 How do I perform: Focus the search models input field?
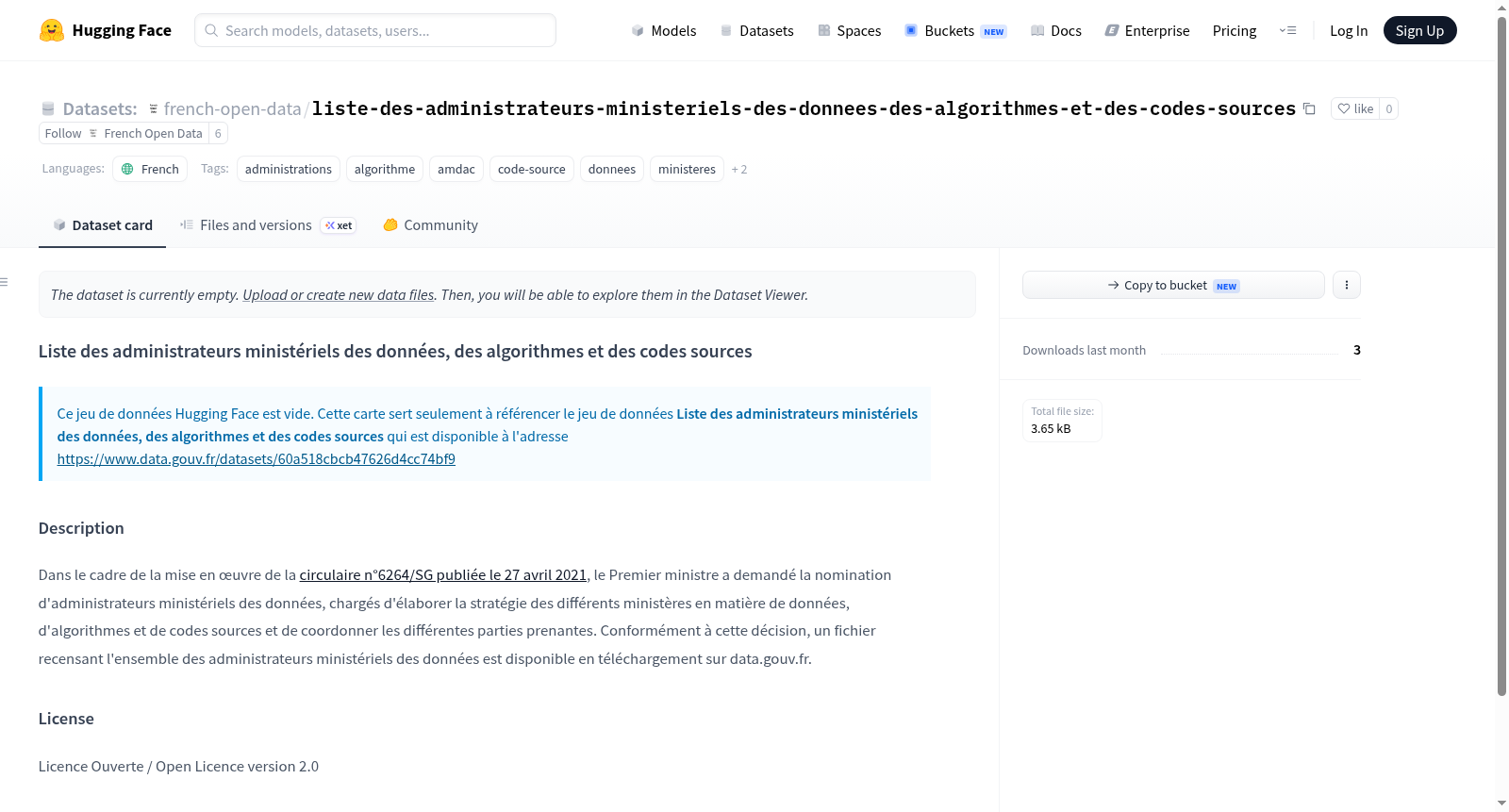point(375,30)
